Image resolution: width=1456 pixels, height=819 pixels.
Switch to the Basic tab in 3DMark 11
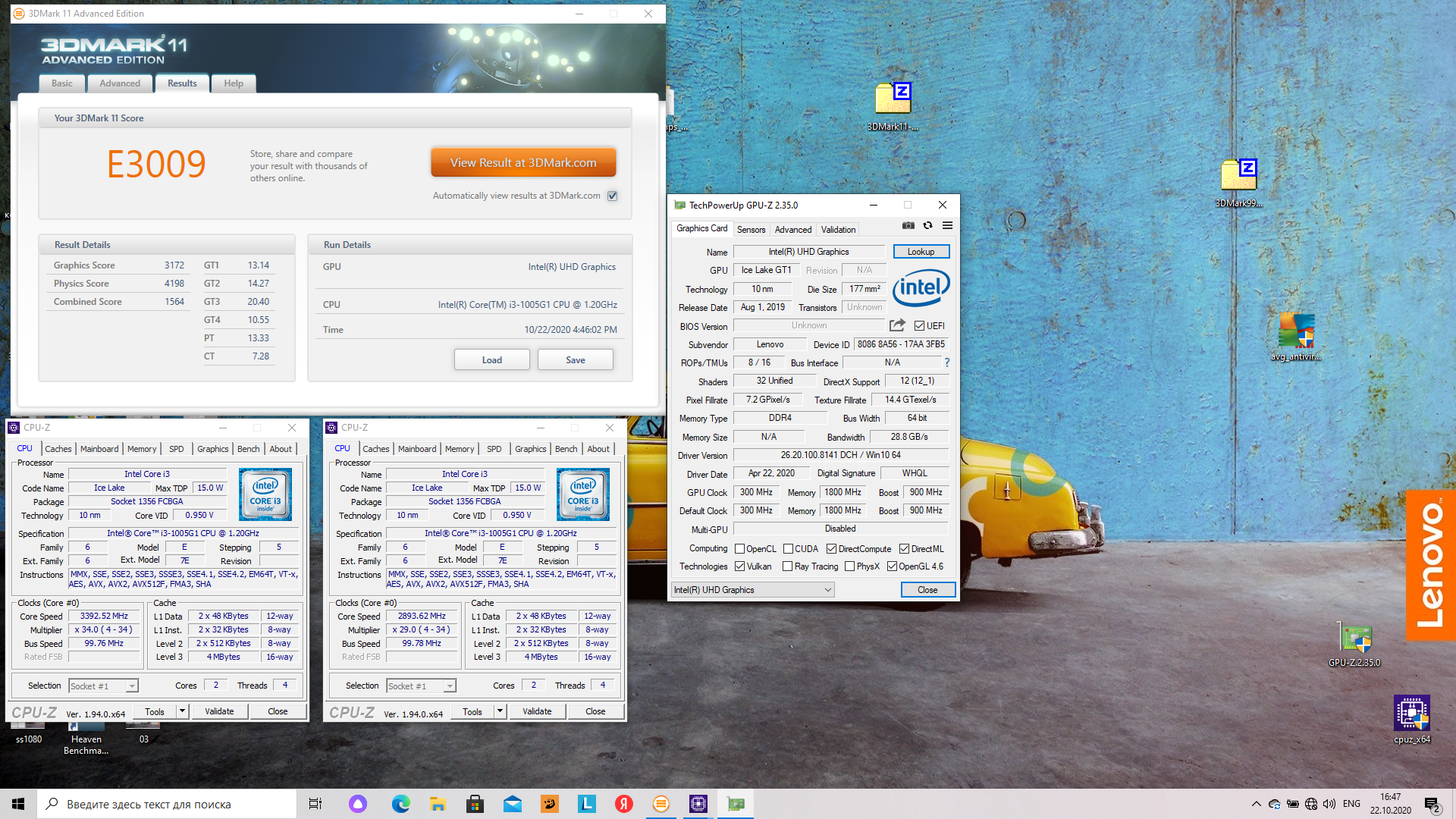62,83
